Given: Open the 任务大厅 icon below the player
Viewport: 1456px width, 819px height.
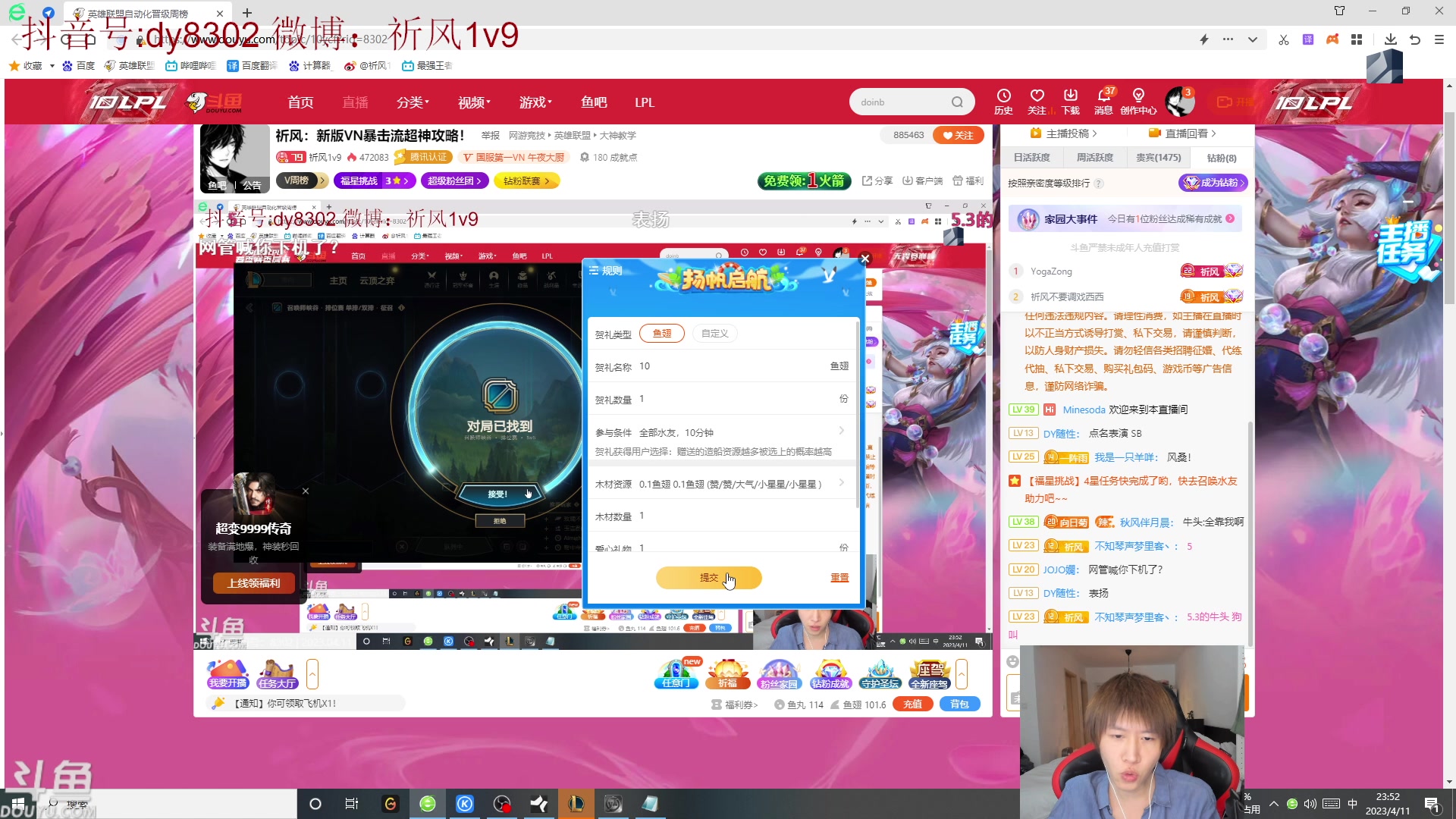Looking at the screenshot, I should coord(277,673).
